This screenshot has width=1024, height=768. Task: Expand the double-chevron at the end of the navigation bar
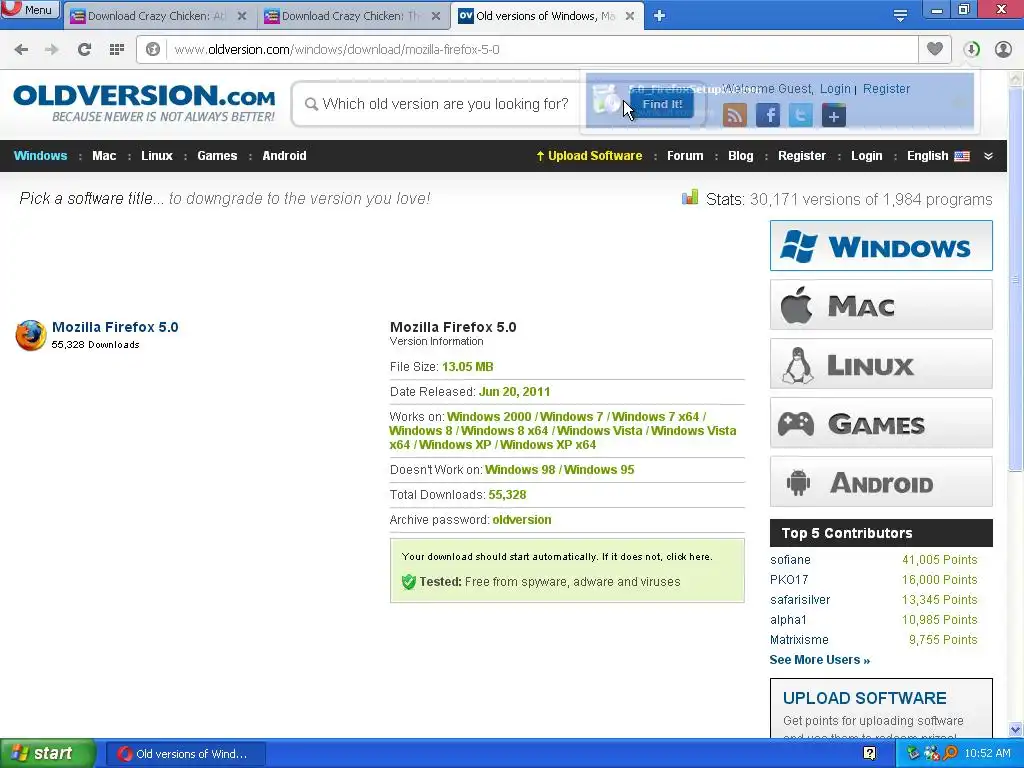[x=988, y=156]
